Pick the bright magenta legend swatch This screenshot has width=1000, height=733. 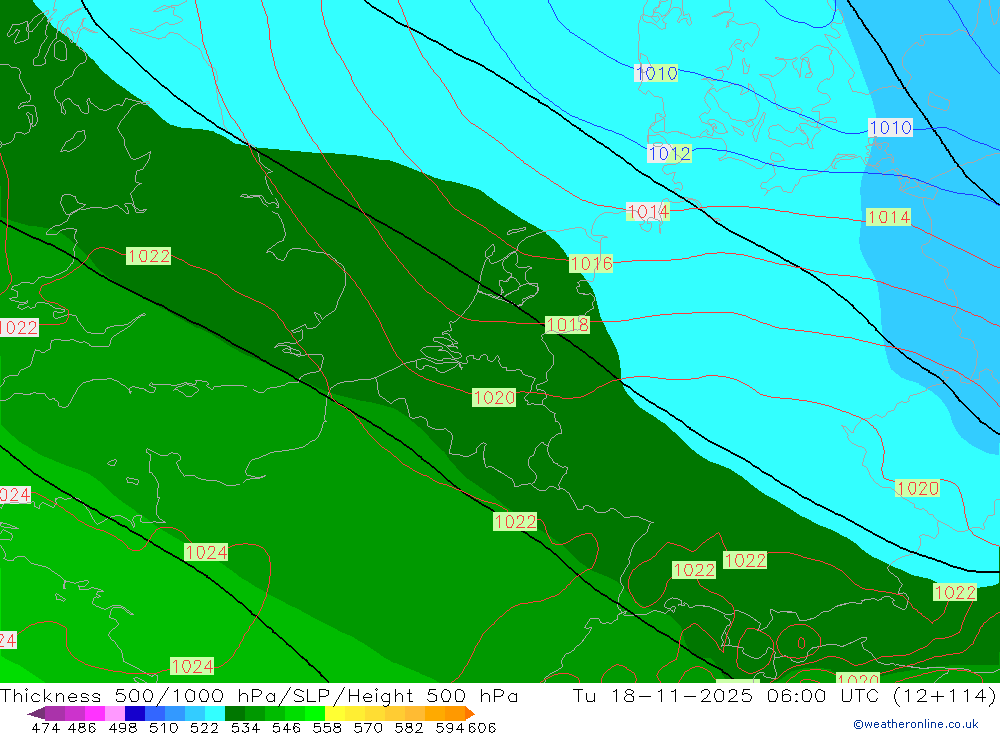[x=94, y=713]
